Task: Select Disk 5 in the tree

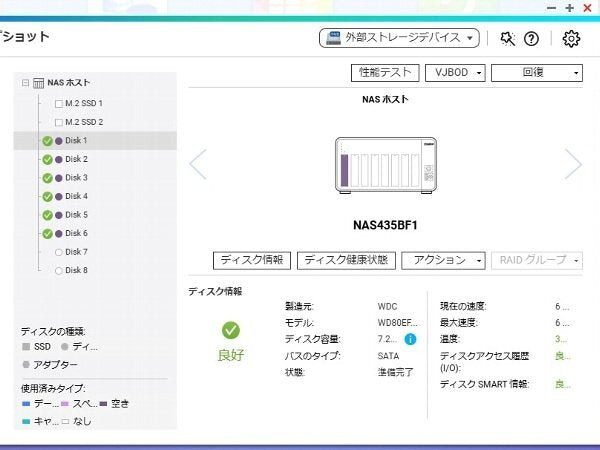Action: point(77,215)
